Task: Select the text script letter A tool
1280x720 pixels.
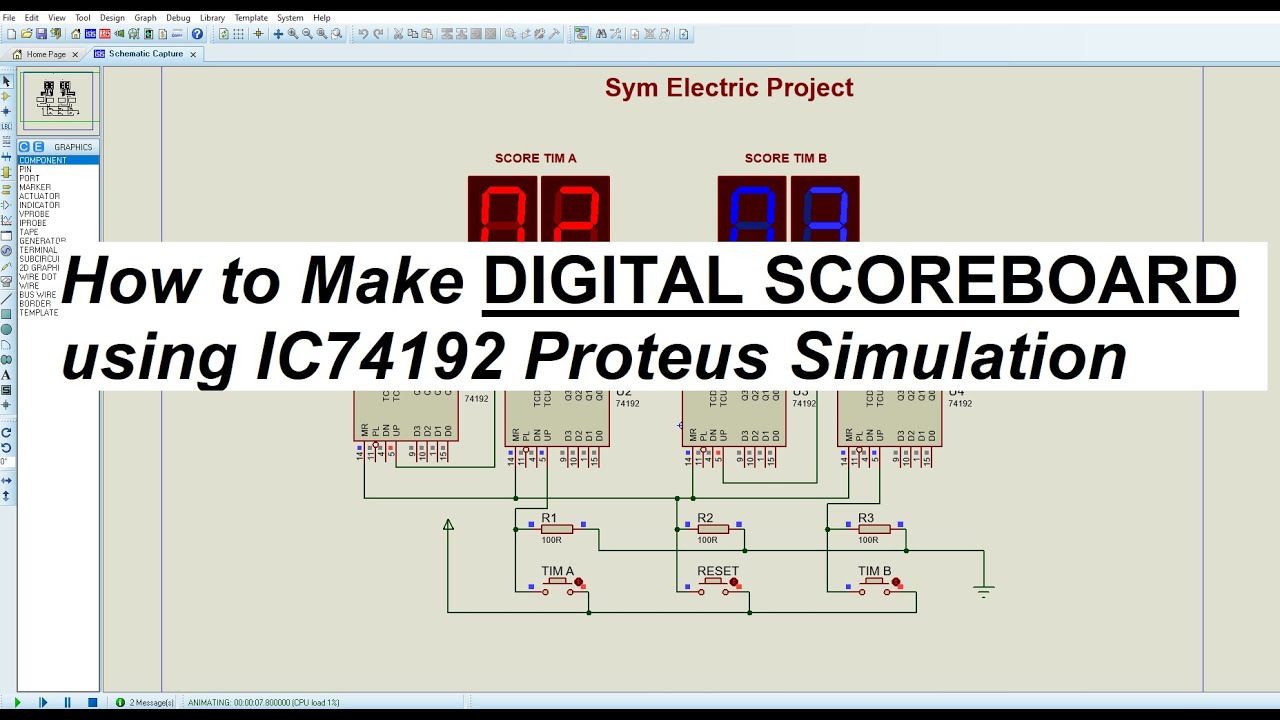Action: (x=6, y=374)
